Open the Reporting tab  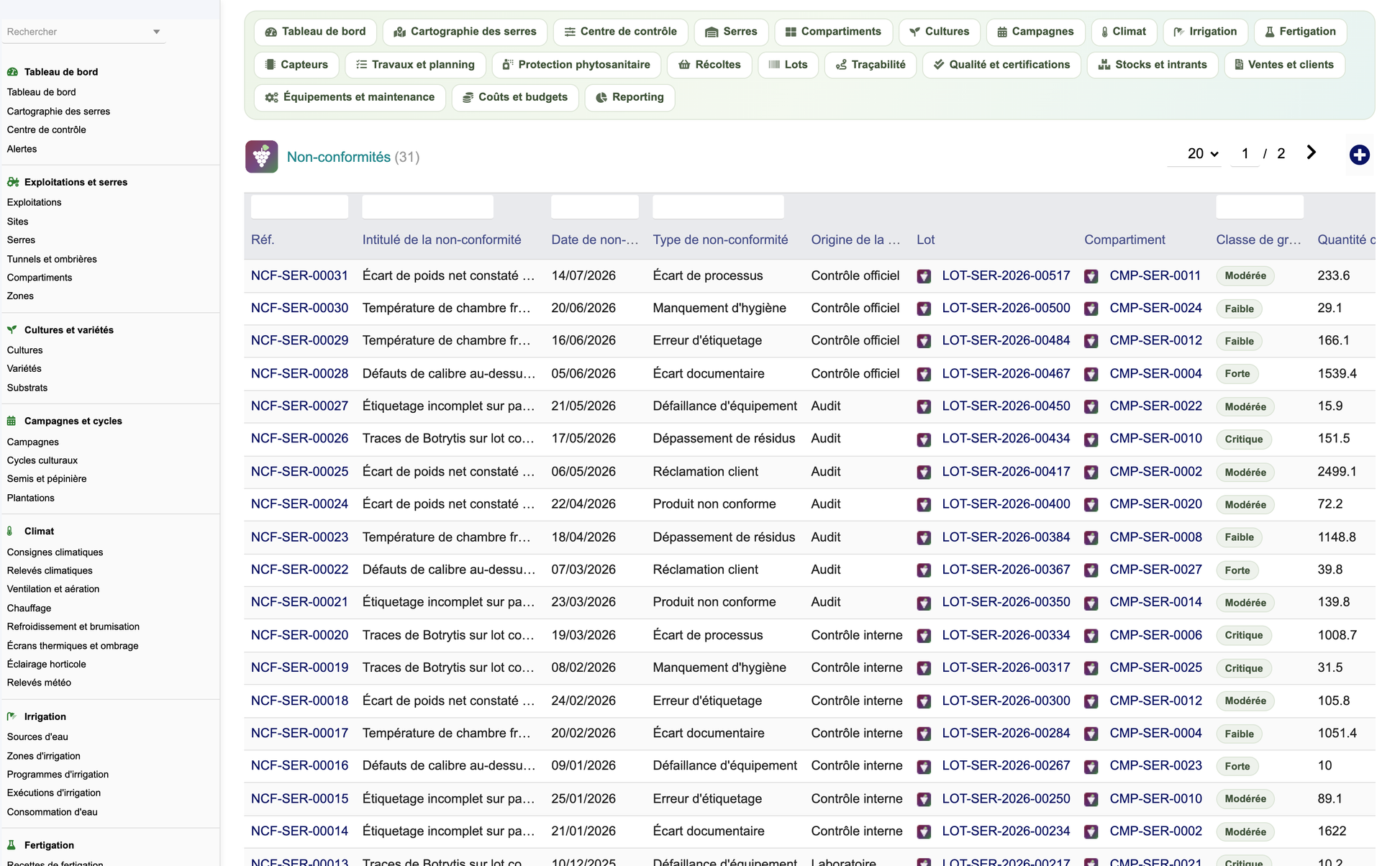[629, 97]
